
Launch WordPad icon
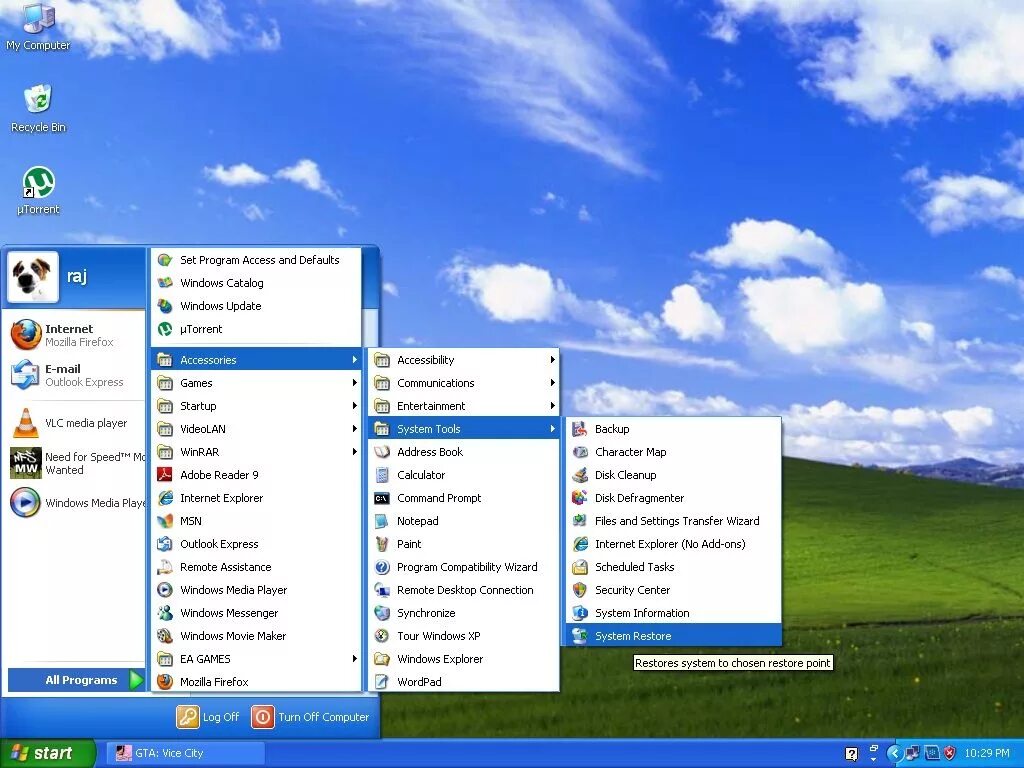(382, 681)
